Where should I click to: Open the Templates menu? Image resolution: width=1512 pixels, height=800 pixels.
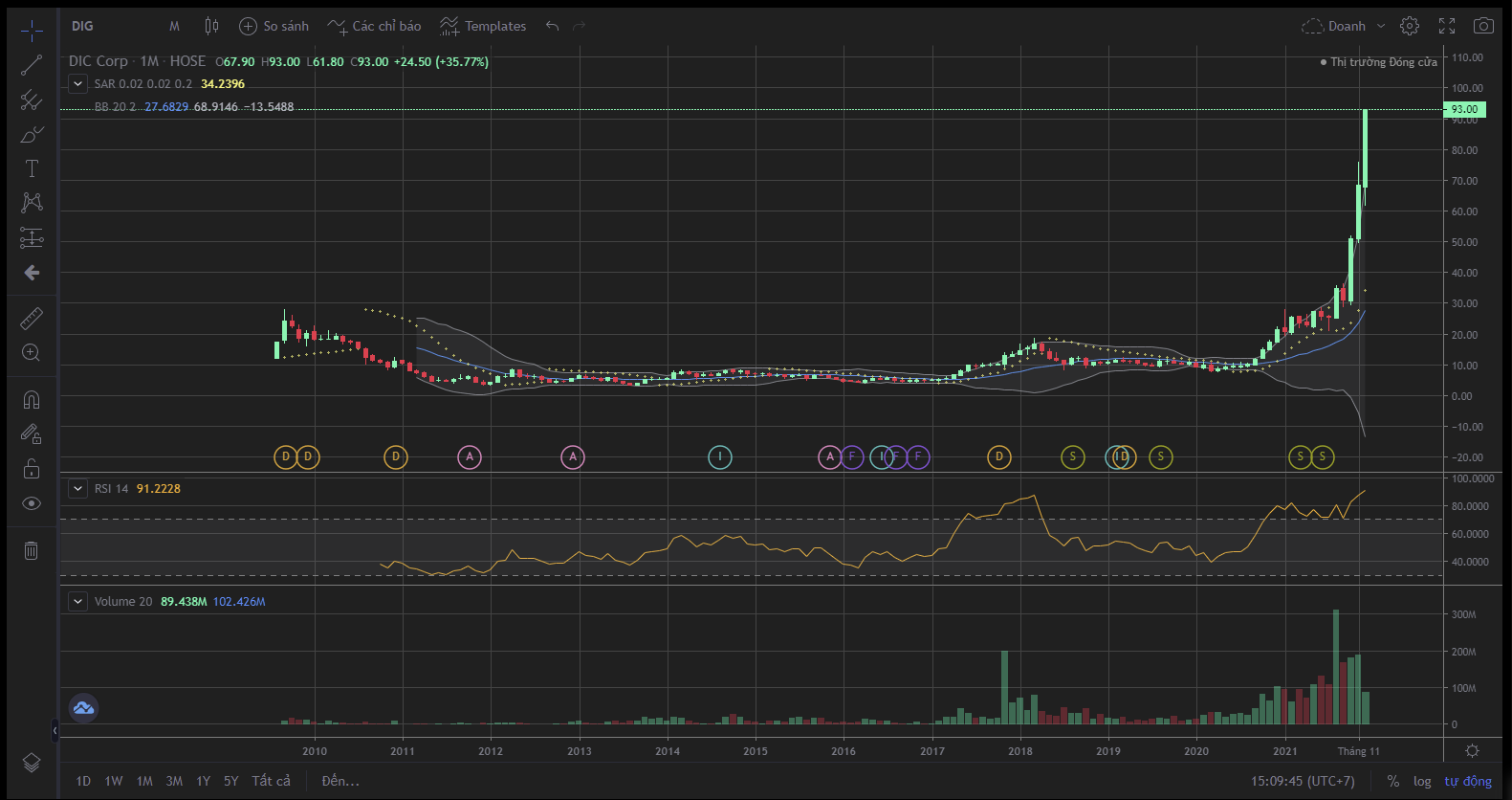click(483, 26)
